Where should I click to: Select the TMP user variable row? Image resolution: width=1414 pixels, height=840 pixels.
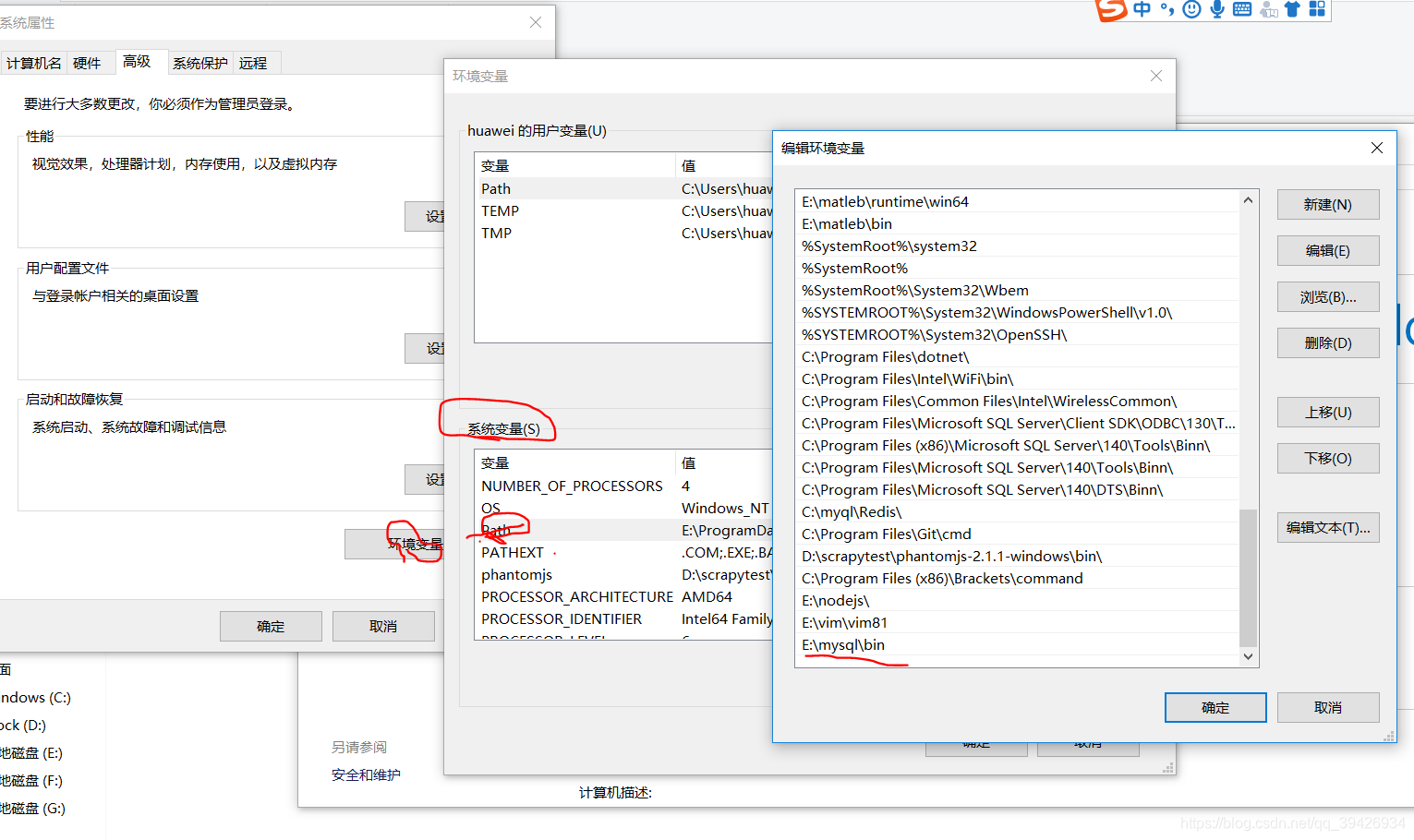pos(624,233)
